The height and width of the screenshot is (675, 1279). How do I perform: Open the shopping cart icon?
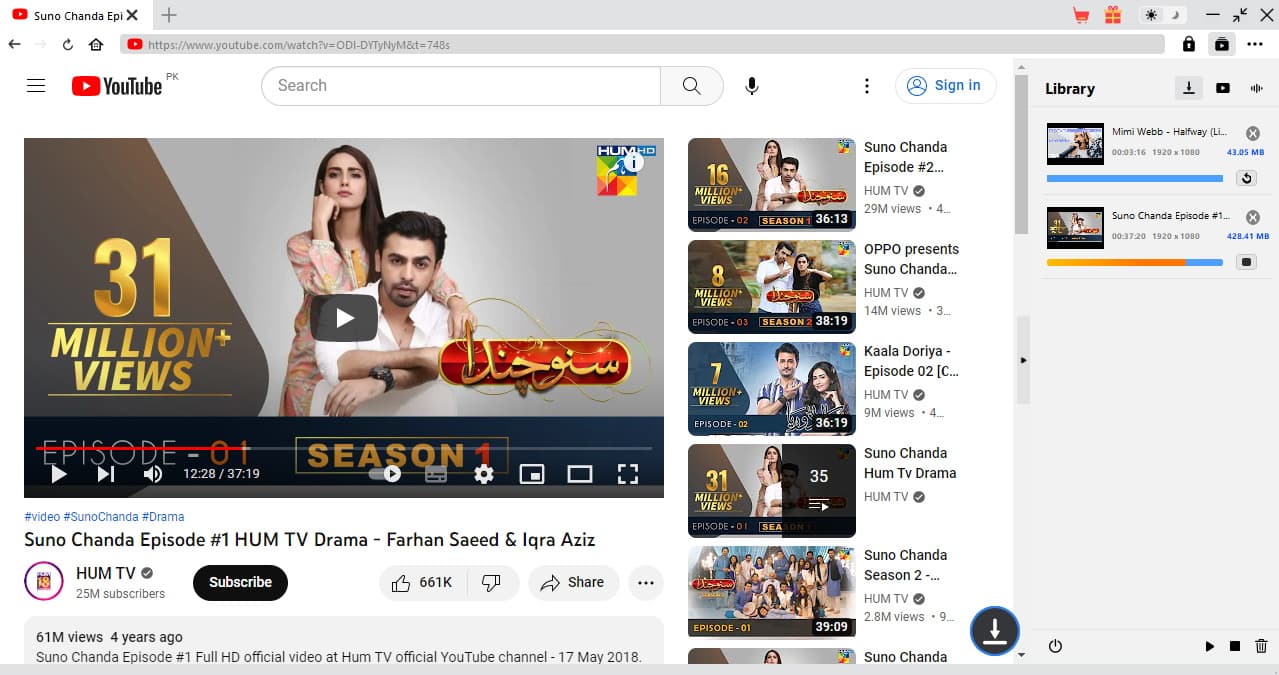1080,15
